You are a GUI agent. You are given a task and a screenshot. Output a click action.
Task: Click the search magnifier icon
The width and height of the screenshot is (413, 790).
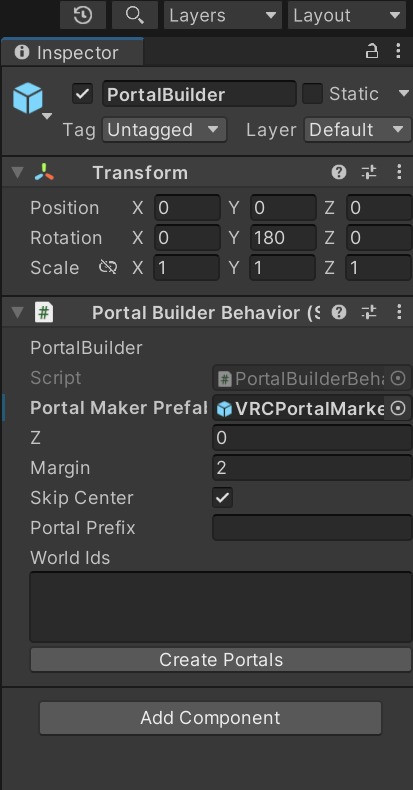[x=134, y=15]
